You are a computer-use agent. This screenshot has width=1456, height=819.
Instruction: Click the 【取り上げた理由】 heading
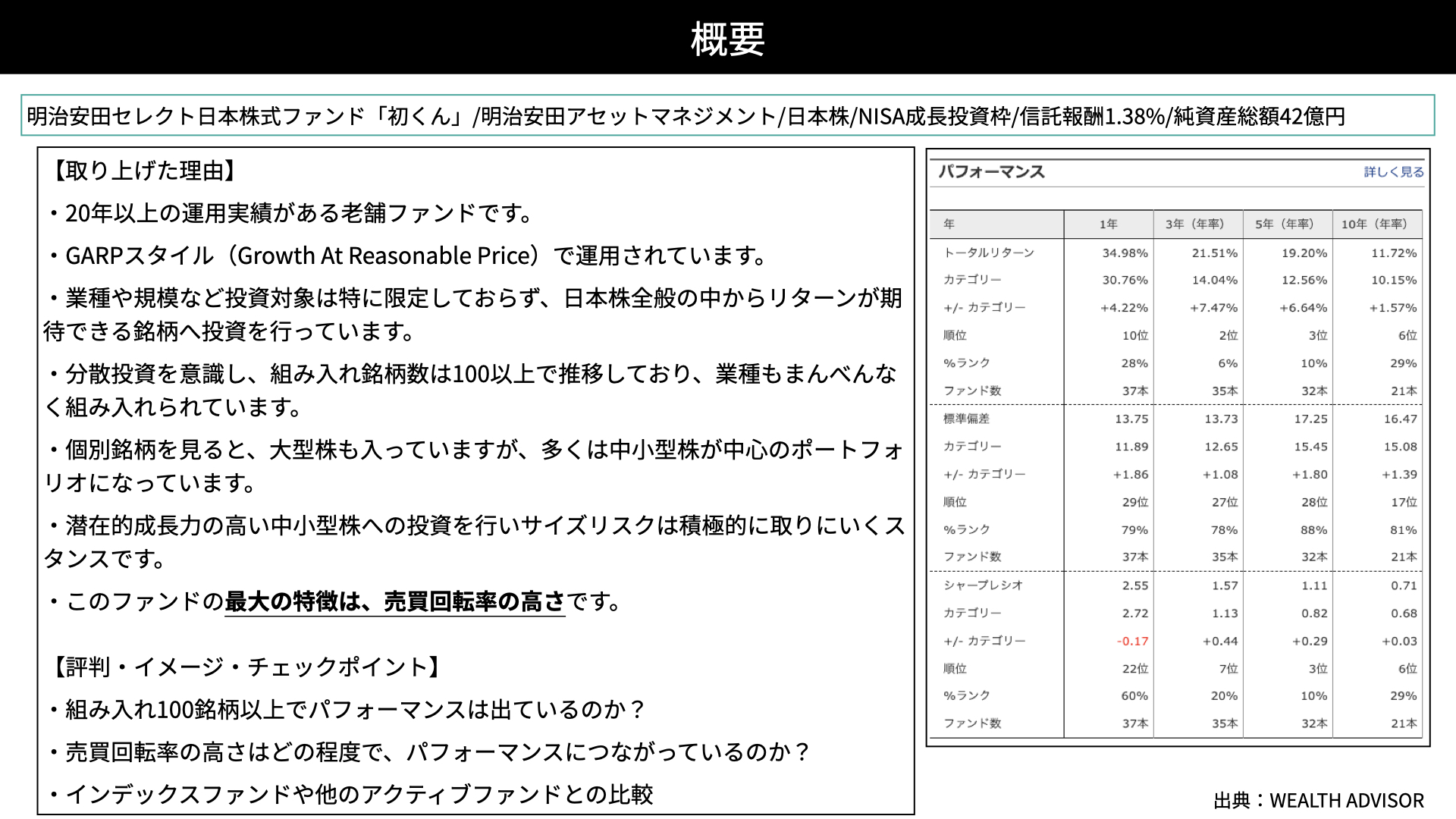(x=144, y=171)
